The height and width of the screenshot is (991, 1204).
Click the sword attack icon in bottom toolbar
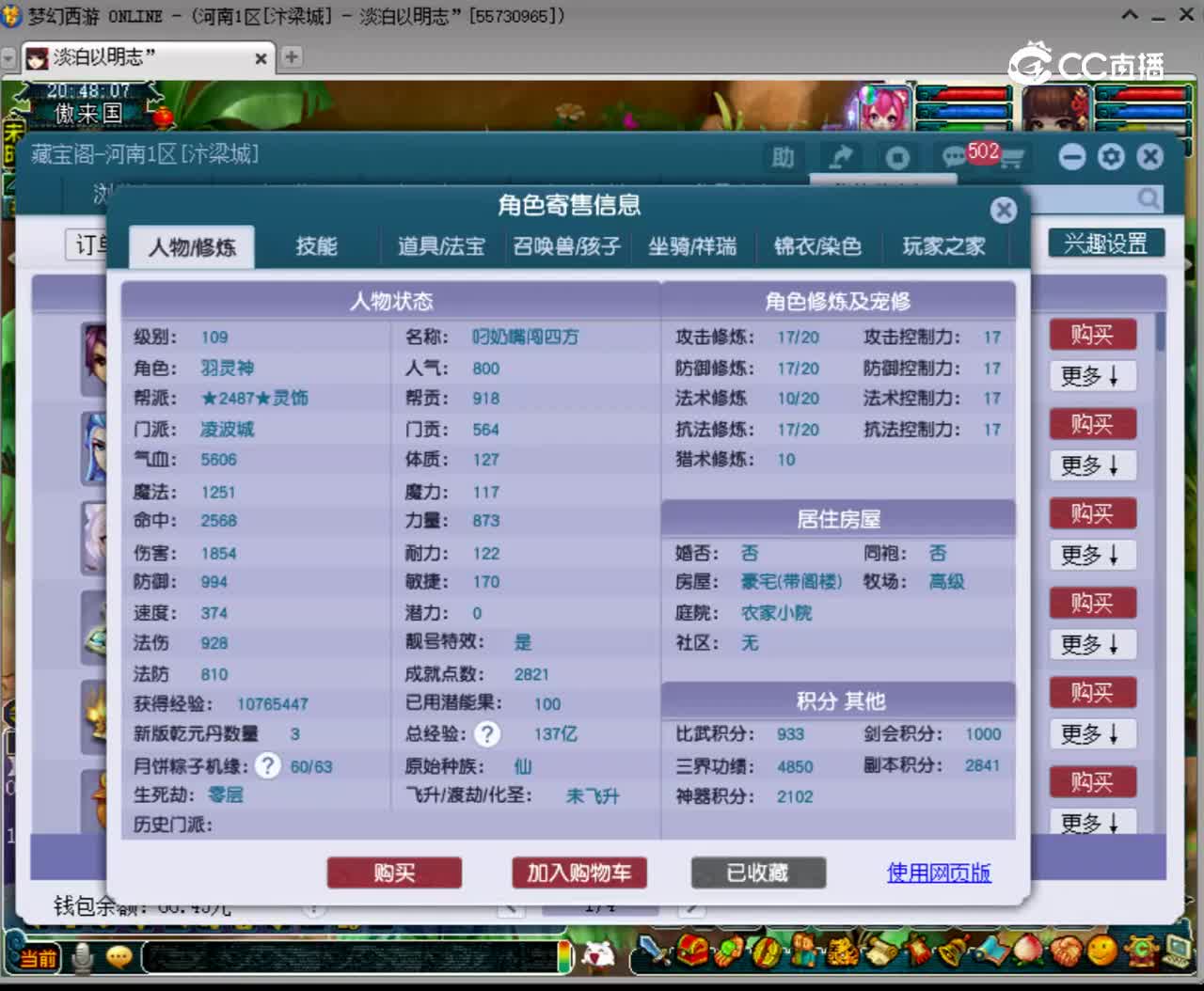(x=656, y=951)
